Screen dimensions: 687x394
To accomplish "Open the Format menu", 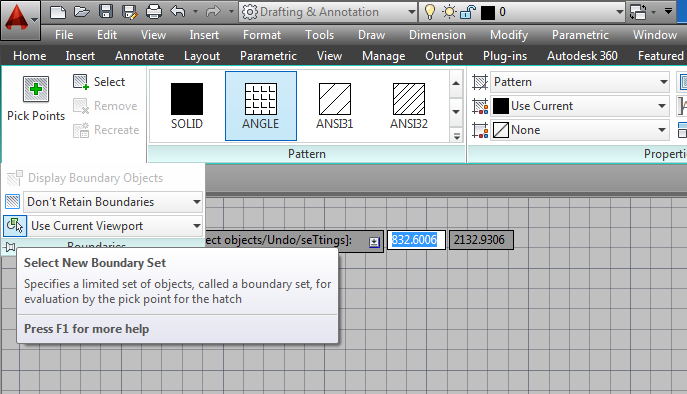I will 262,35.
